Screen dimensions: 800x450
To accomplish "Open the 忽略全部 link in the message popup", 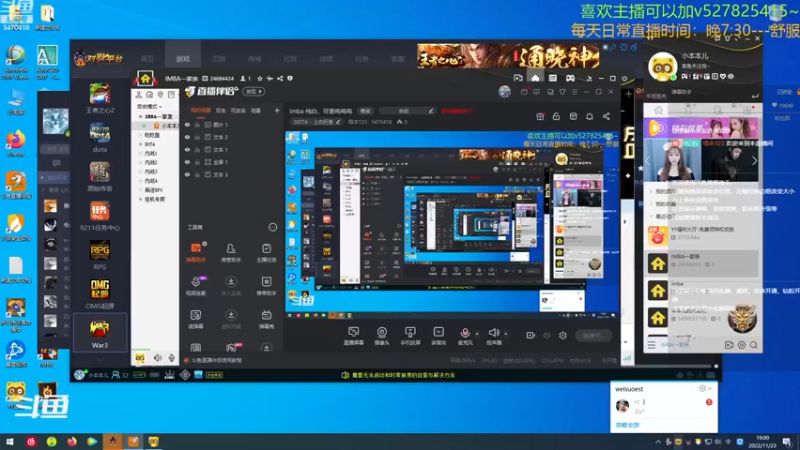I will 628,425.
